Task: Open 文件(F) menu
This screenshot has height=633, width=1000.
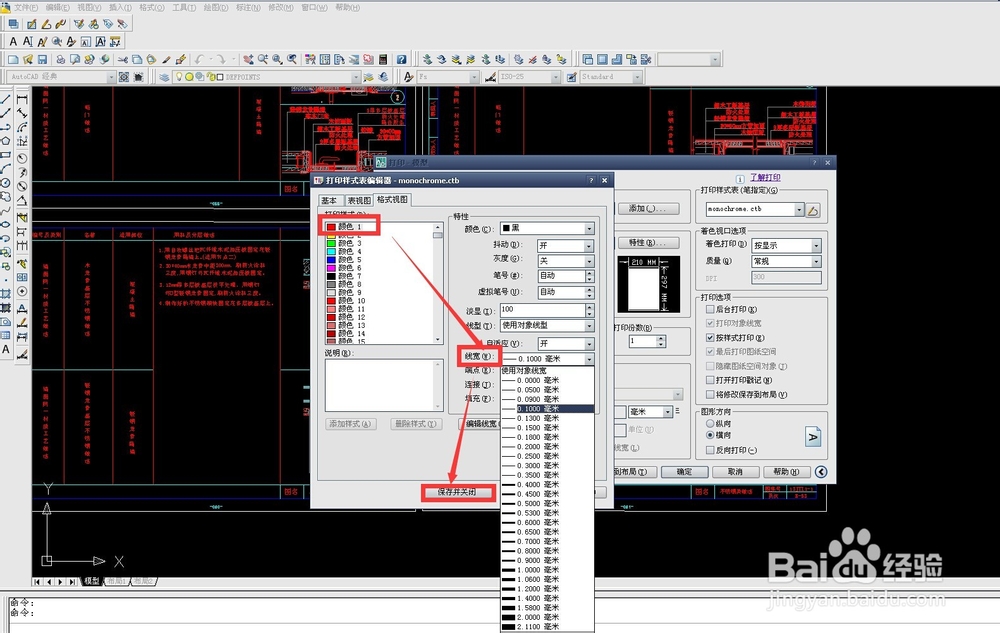Action: click(26, 8)
